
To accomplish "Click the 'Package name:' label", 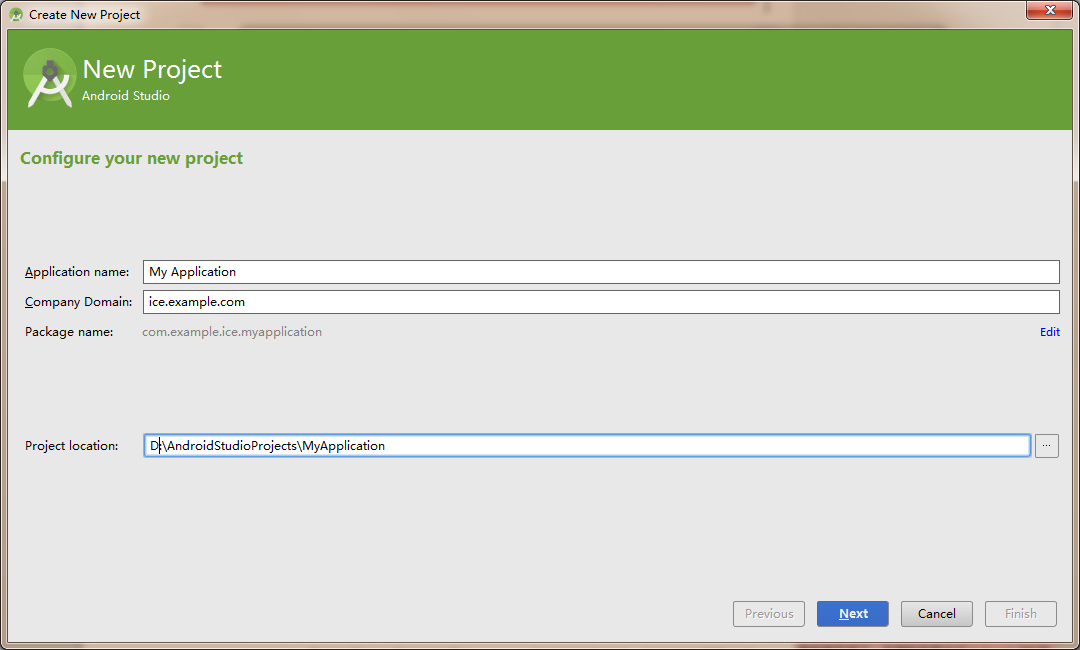I will [69, 332].
